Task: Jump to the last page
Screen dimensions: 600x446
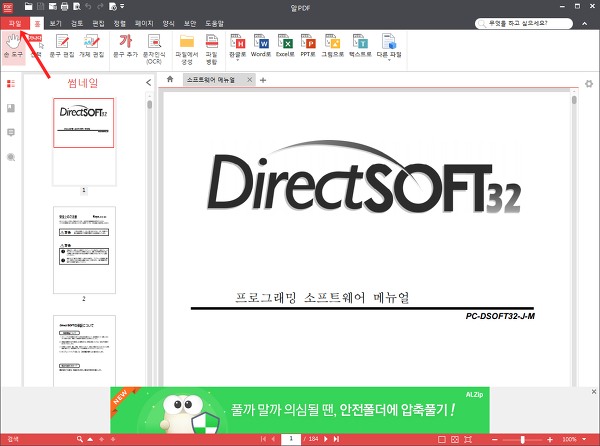Action: click(x=336, y=439)
